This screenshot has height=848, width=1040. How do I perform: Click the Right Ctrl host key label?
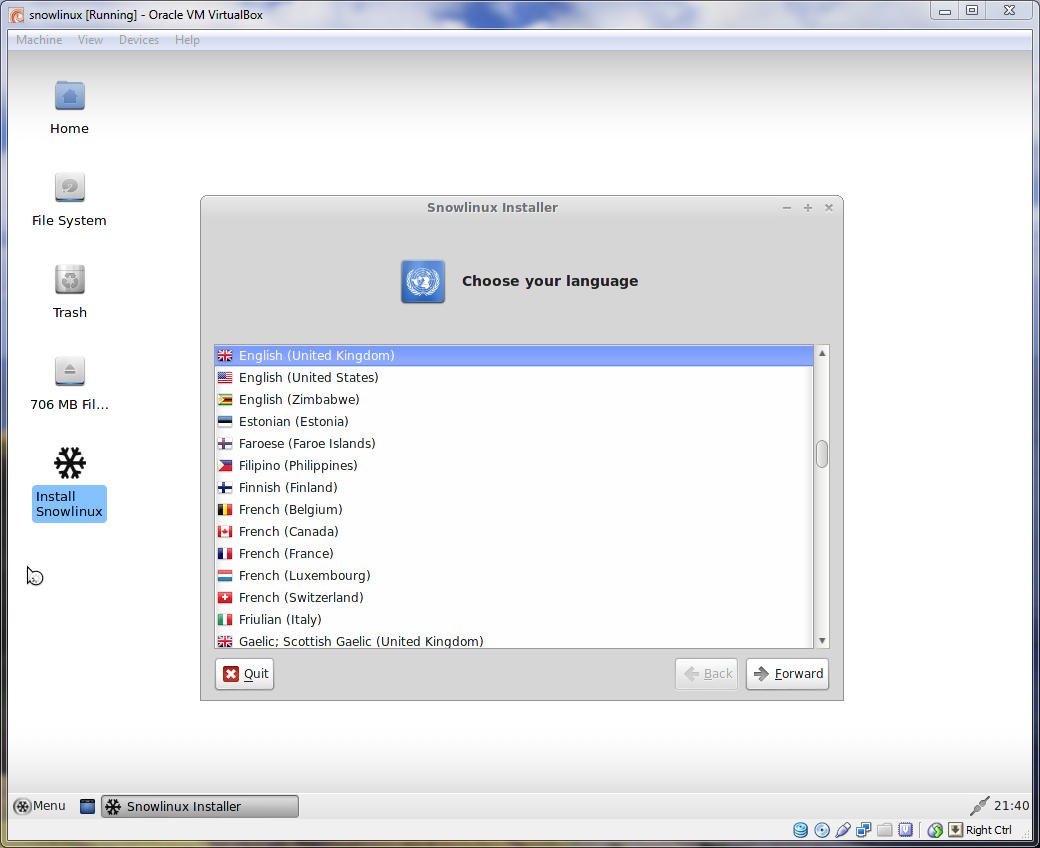click(988, 830)
